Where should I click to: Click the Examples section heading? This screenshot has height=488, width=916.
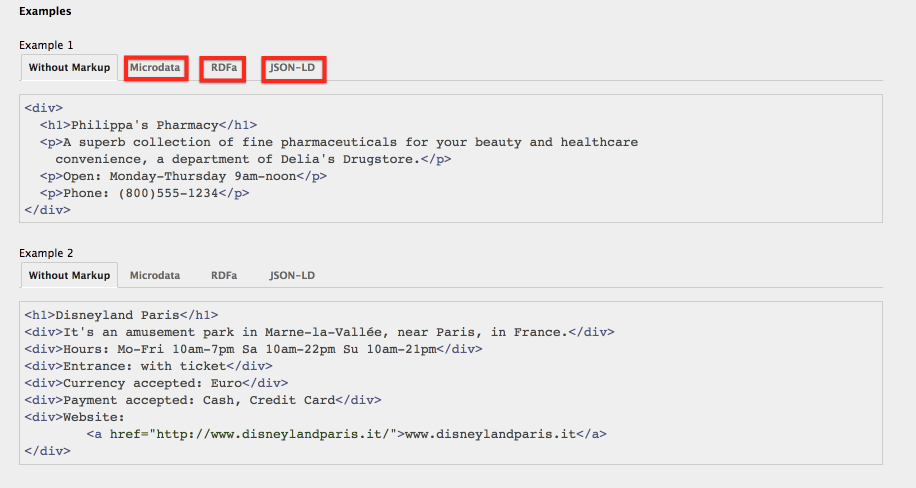coord(45,12)
